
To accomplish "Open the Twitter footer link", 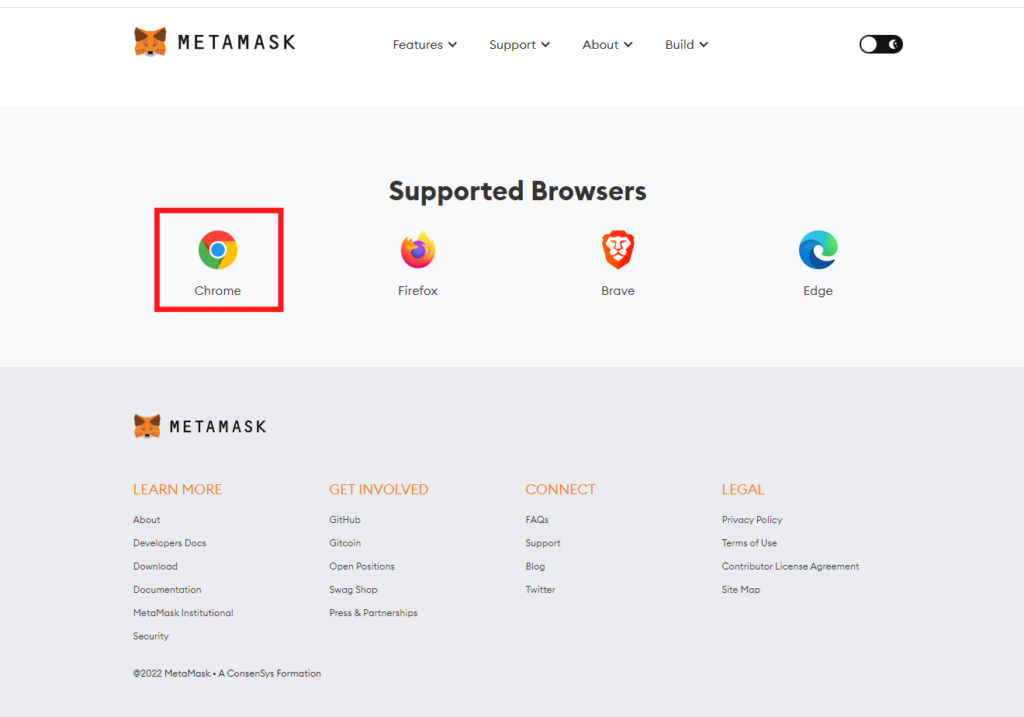I will [540, 590].
